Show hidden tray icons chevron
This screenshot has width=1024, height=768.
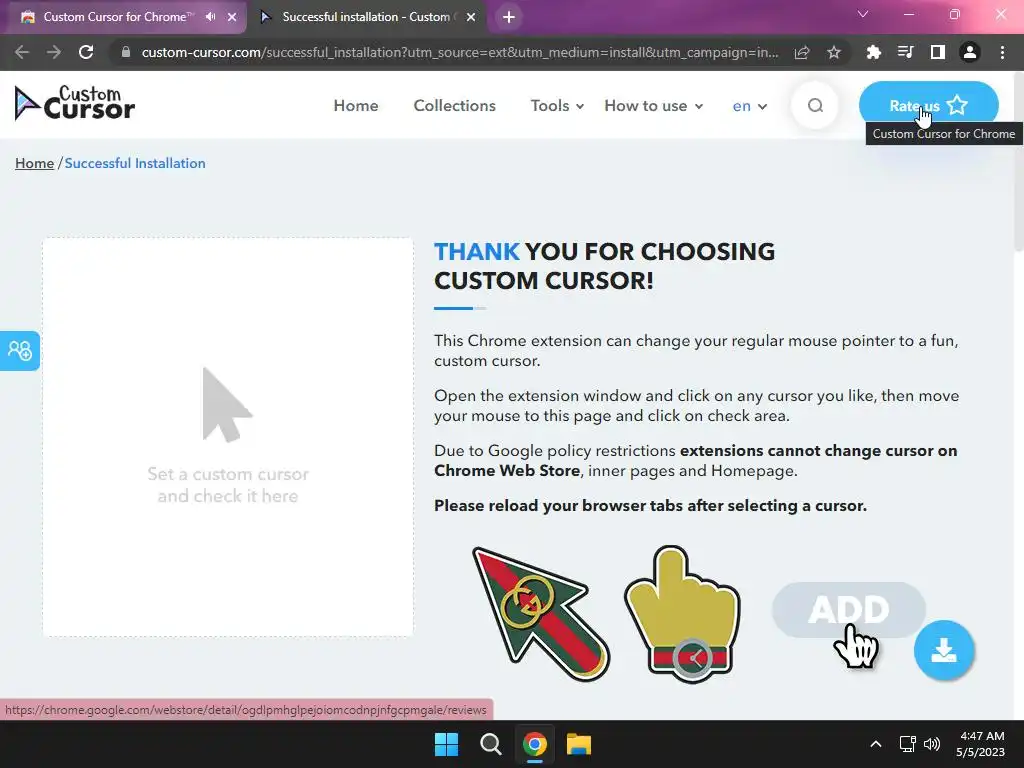[876, 744]
